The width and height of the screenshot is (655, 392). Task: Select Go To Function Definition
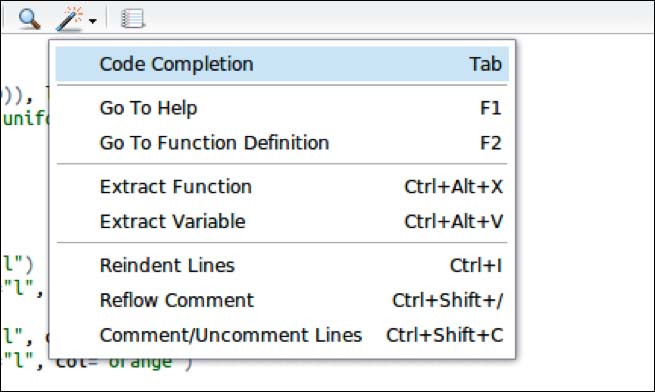282,143
